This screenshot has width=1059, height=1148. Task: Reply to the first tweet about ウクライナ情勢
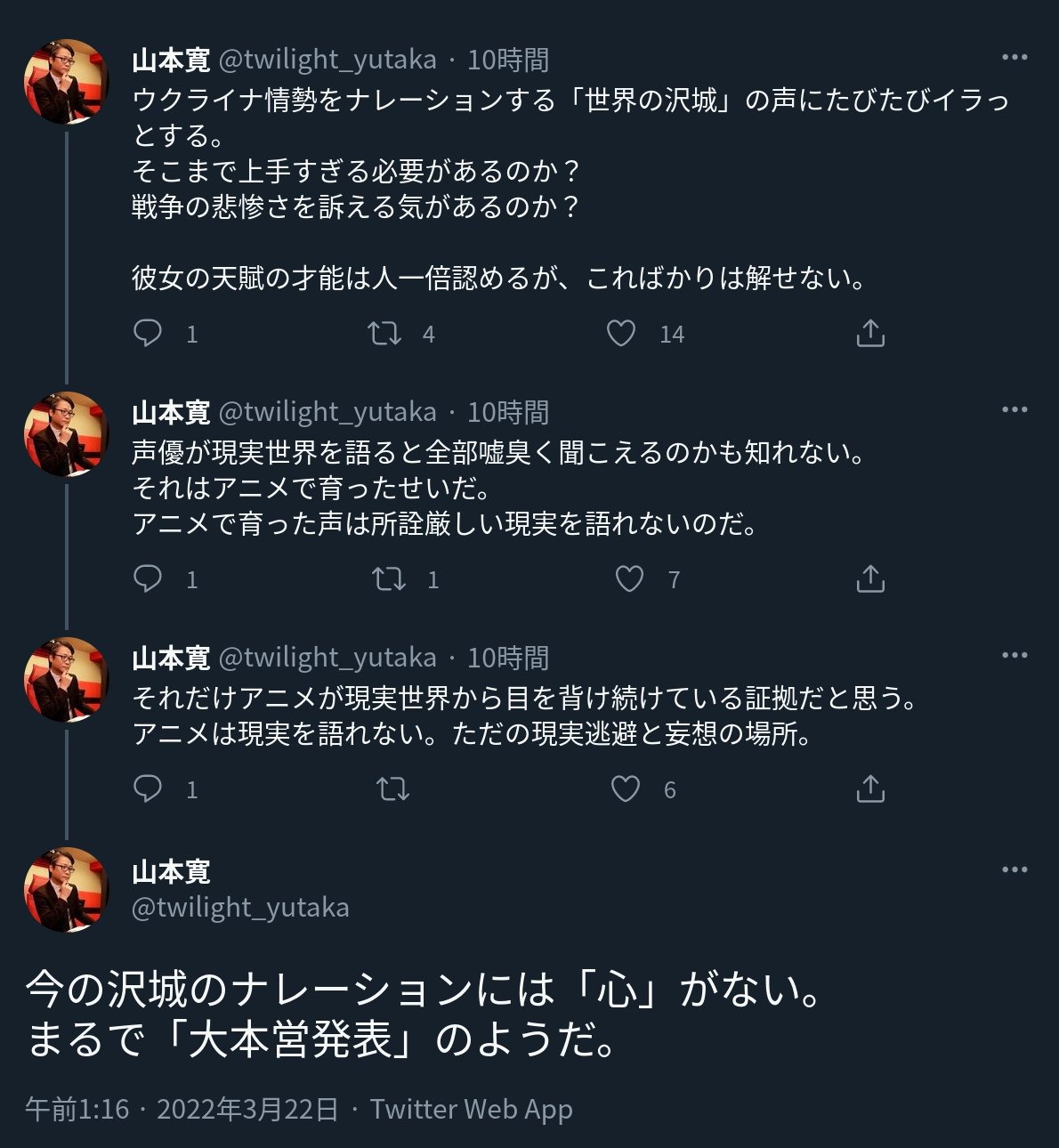coord(148,334)
